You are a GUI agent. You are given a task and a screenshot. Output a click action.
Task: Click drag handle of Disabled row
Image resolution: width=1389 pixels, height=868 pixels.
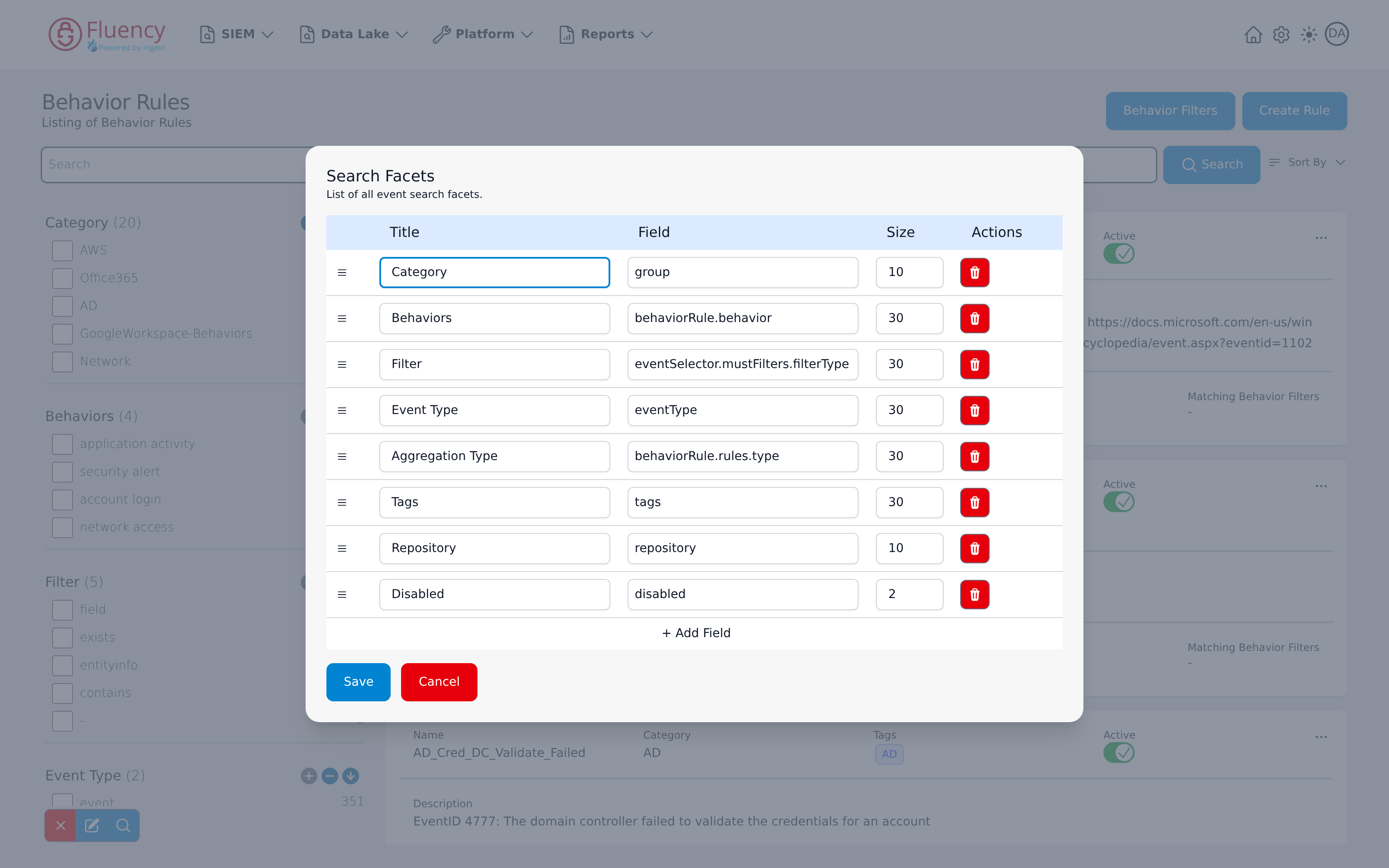pos(342,594)
